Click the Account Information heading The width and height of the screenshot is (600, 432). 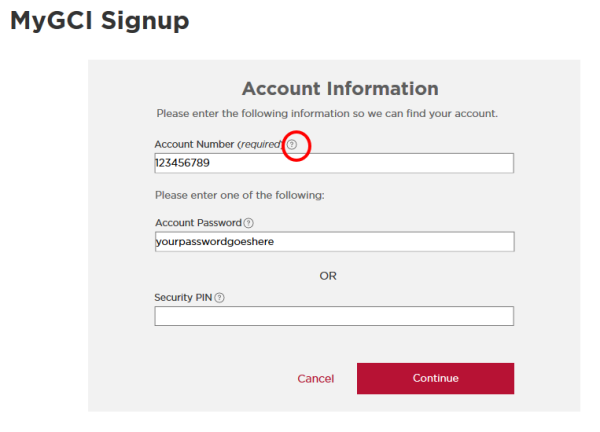coord(340,88)
